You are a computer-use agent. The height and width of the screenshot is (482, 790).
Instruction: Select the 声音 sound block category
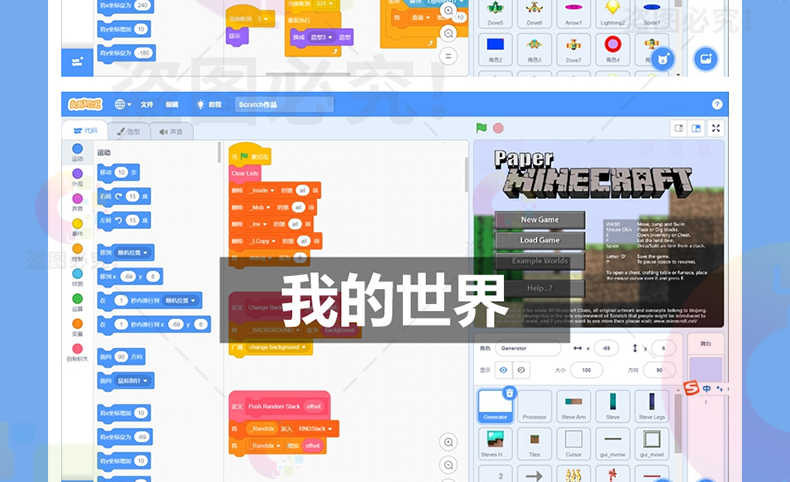pos(77,202)
